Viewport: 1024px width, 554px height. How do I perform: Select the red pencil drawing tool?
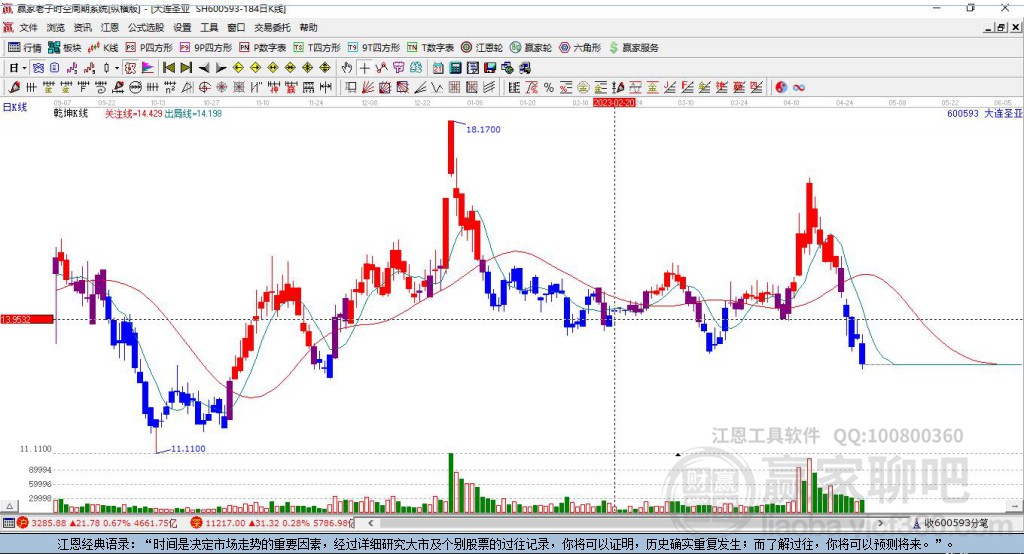[14, 87]
